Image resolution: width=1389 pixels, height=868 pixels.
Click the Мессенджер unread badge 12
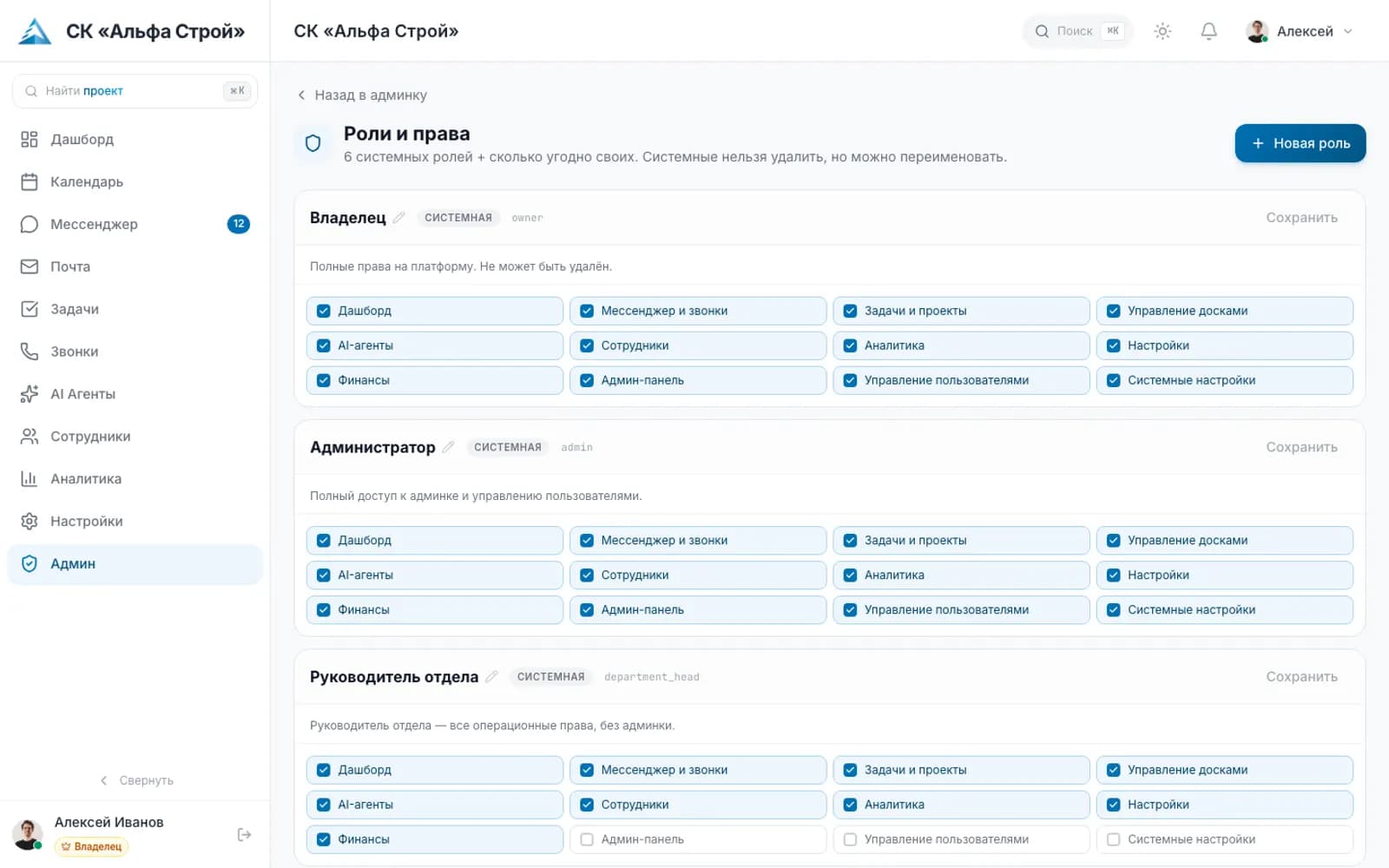tap(239, 224)
